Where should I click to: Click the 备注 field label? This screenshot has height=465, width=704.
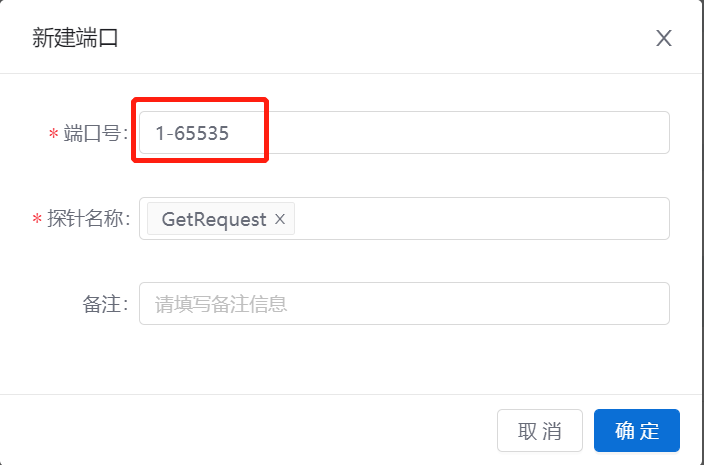pos(105,304)
